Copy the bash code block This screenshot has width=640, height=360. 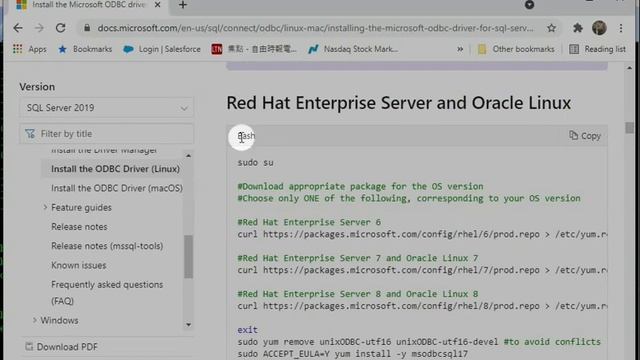[x=585, y=136]
